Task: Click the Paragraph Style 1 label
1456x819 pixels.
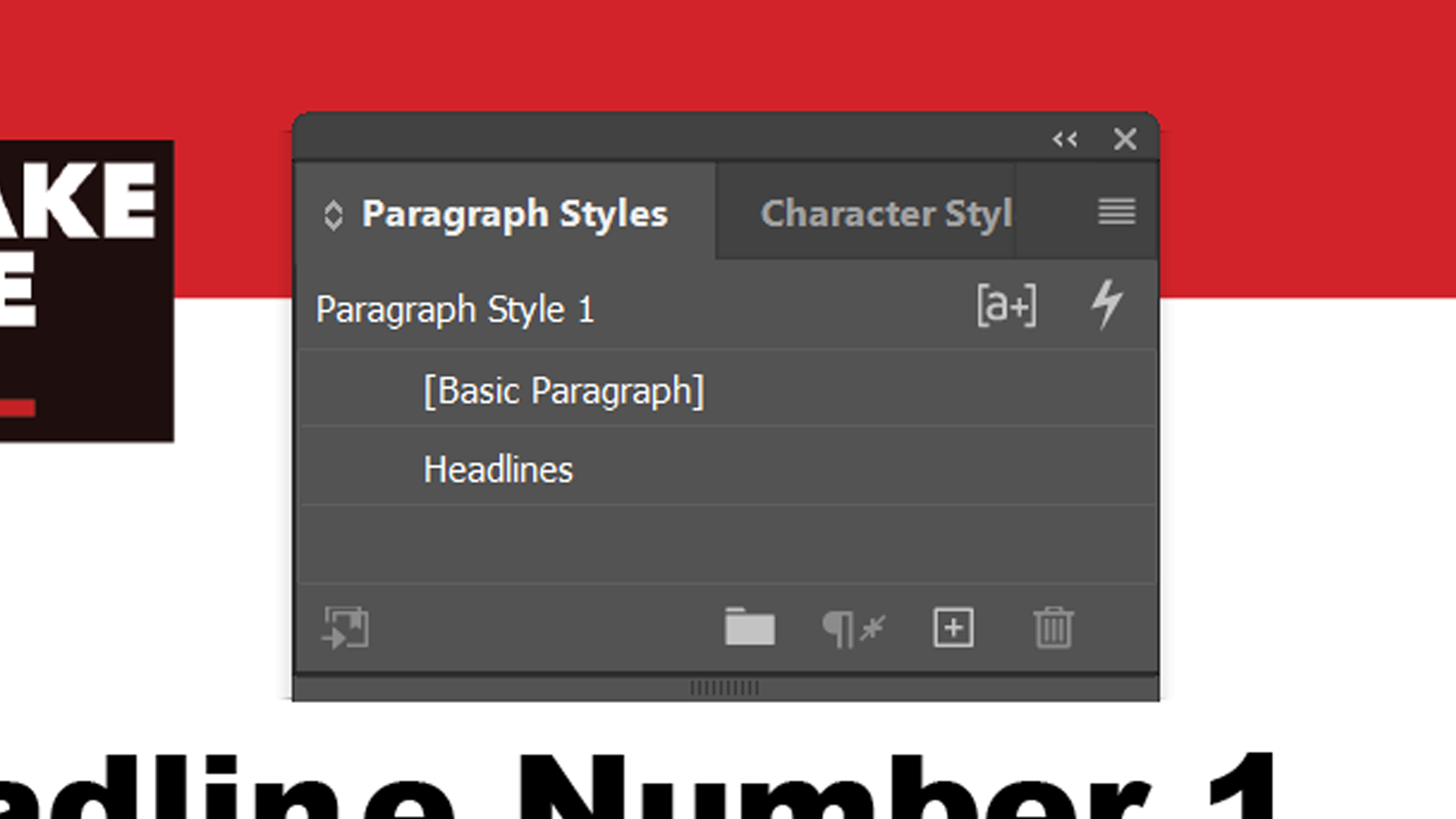Action: coord(455,309)
